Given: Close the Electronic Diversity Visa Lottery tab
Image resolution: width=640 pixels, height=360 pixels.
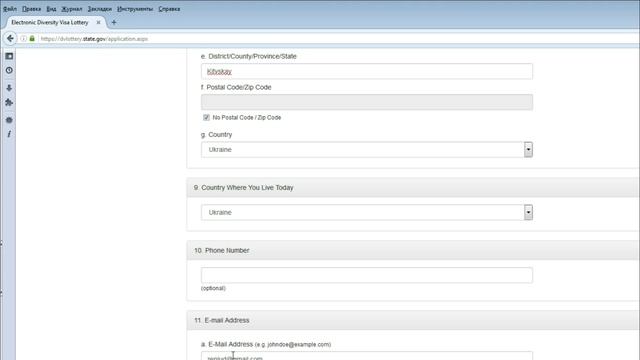Looking at the screenshot, I should pyautogui.click(x=98, y=22).
